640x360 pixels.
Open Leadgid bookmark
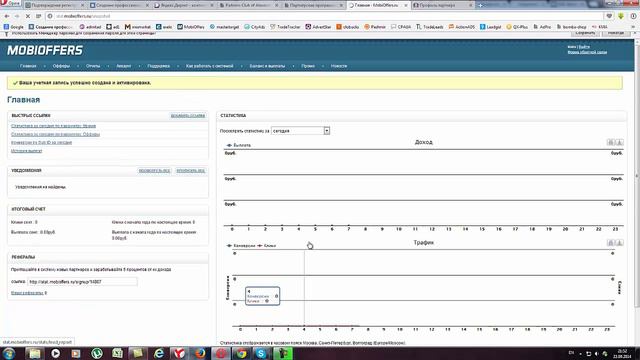[x=491, y=27]
